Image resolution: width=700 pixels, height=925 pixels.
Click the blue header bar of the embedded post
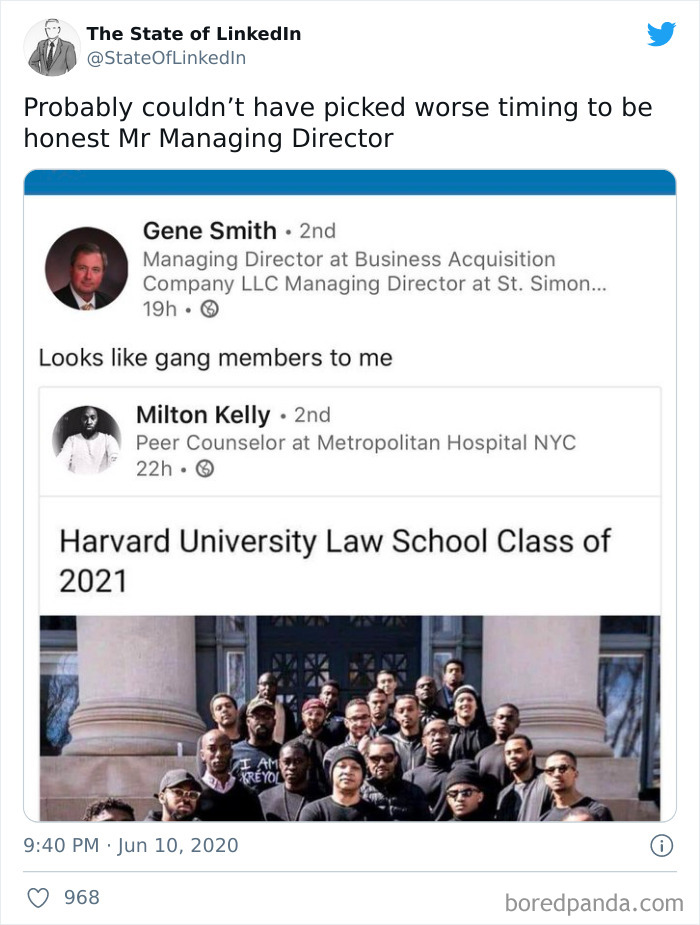click(x=350, y=183)
